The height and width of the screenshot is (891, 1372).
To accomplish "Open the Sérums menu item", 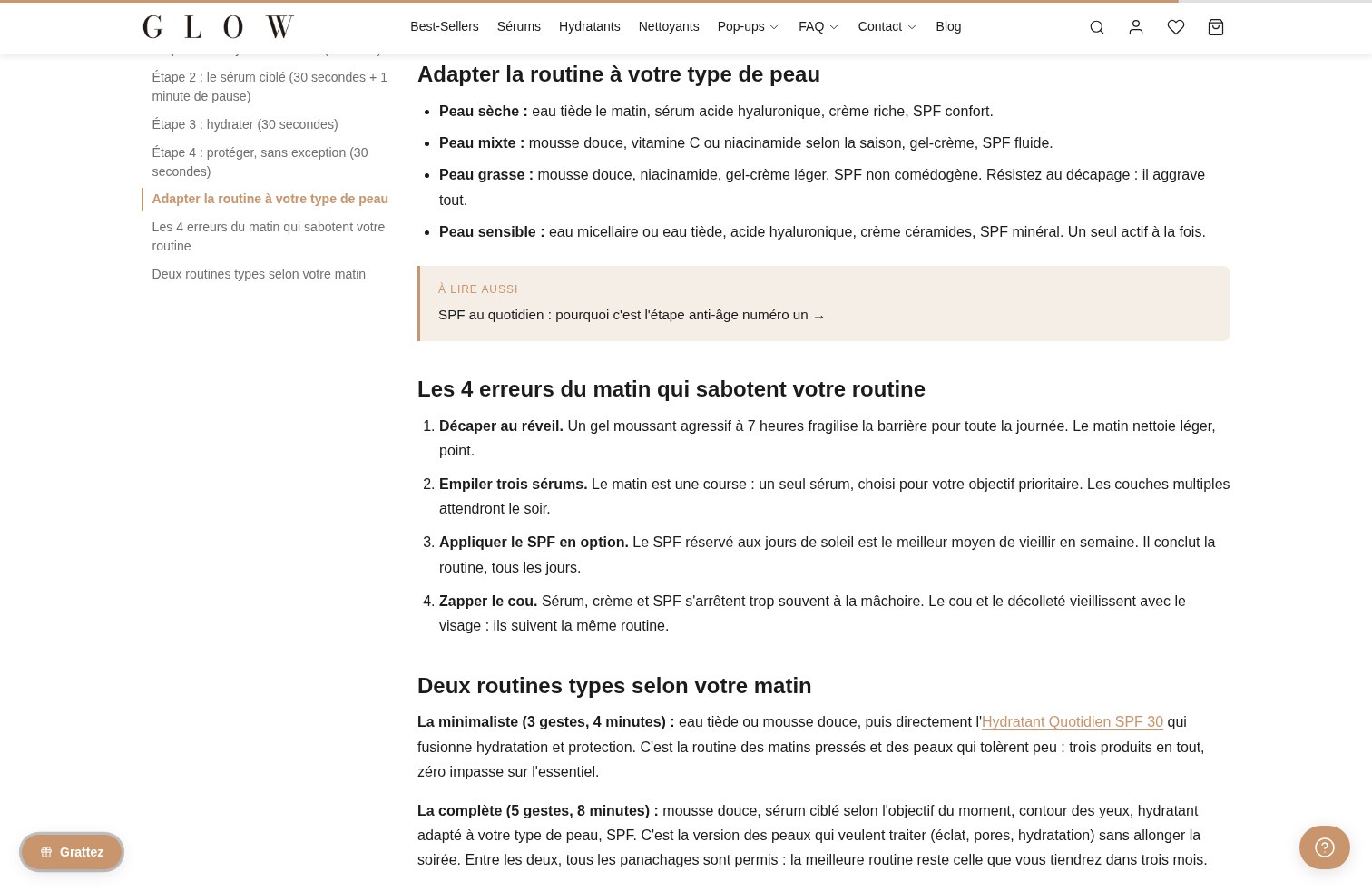I will point(519,26).
